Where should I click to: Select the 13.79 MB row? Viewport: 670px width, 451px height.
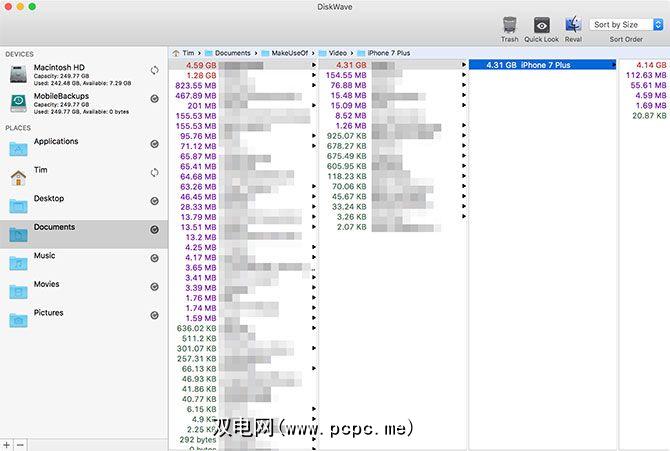244,217
